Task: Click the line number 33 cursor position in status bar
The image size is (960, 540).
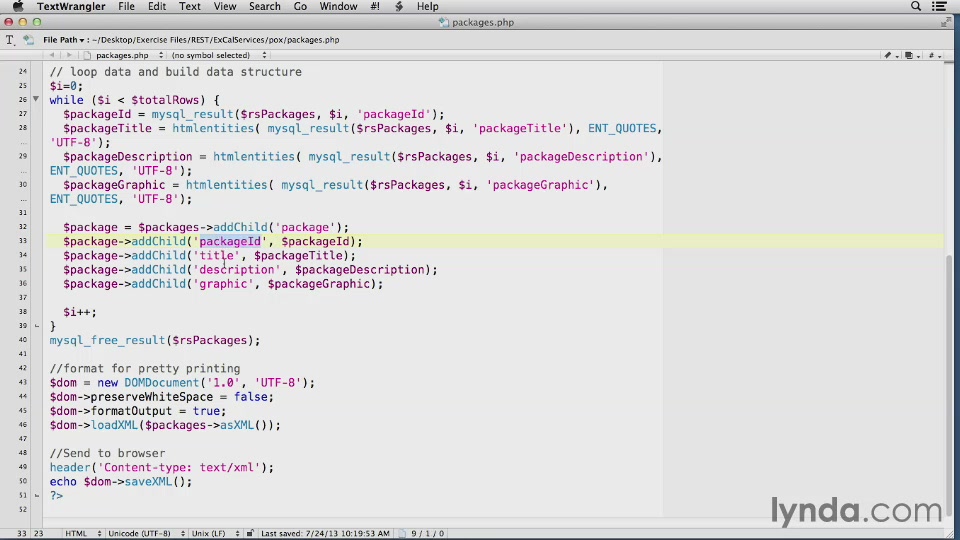Action: point(22,533)
